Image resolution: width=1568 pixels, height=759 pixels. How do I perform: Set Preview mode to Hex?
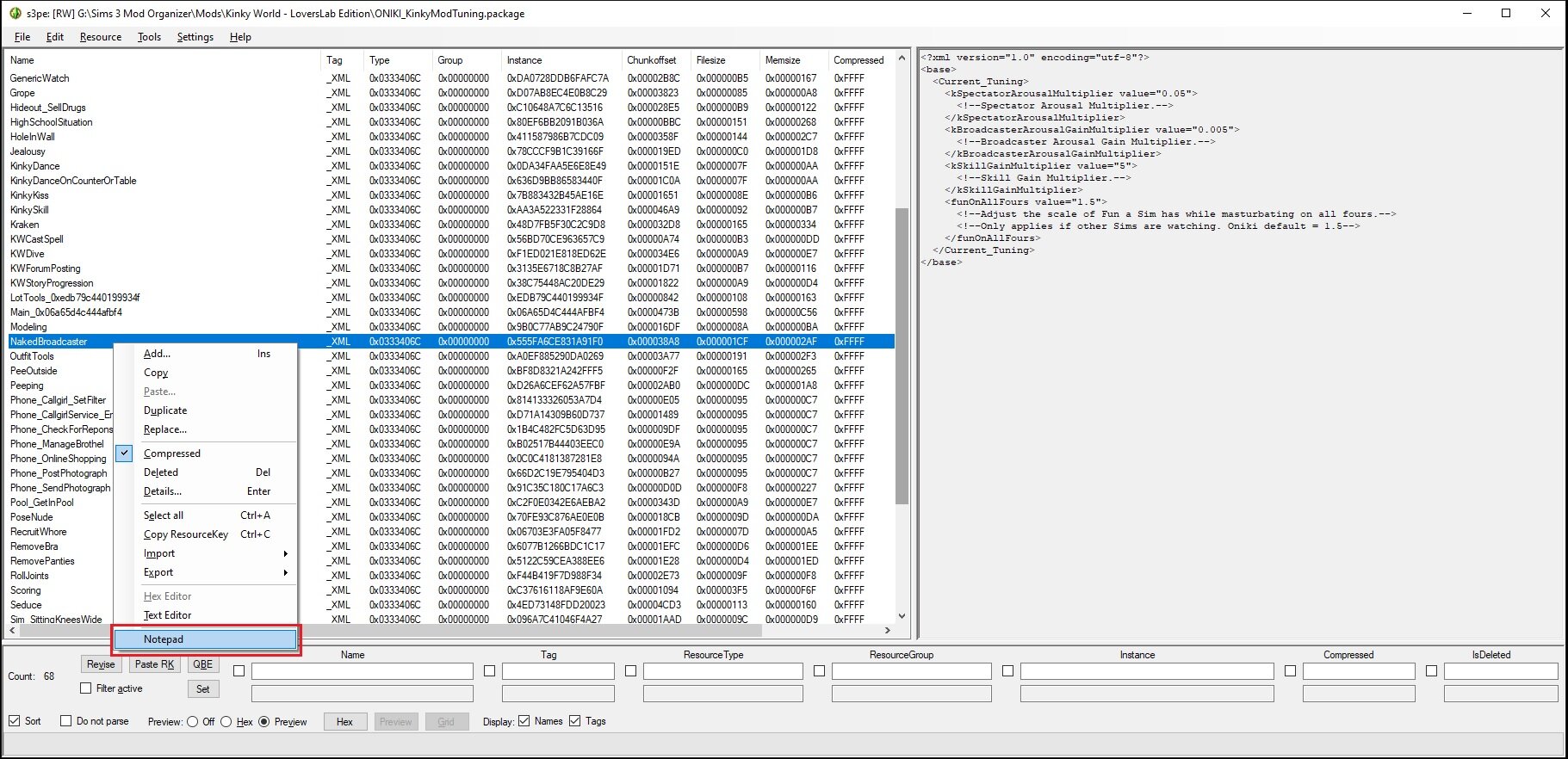pyautogui.click(x=226, y=722)
